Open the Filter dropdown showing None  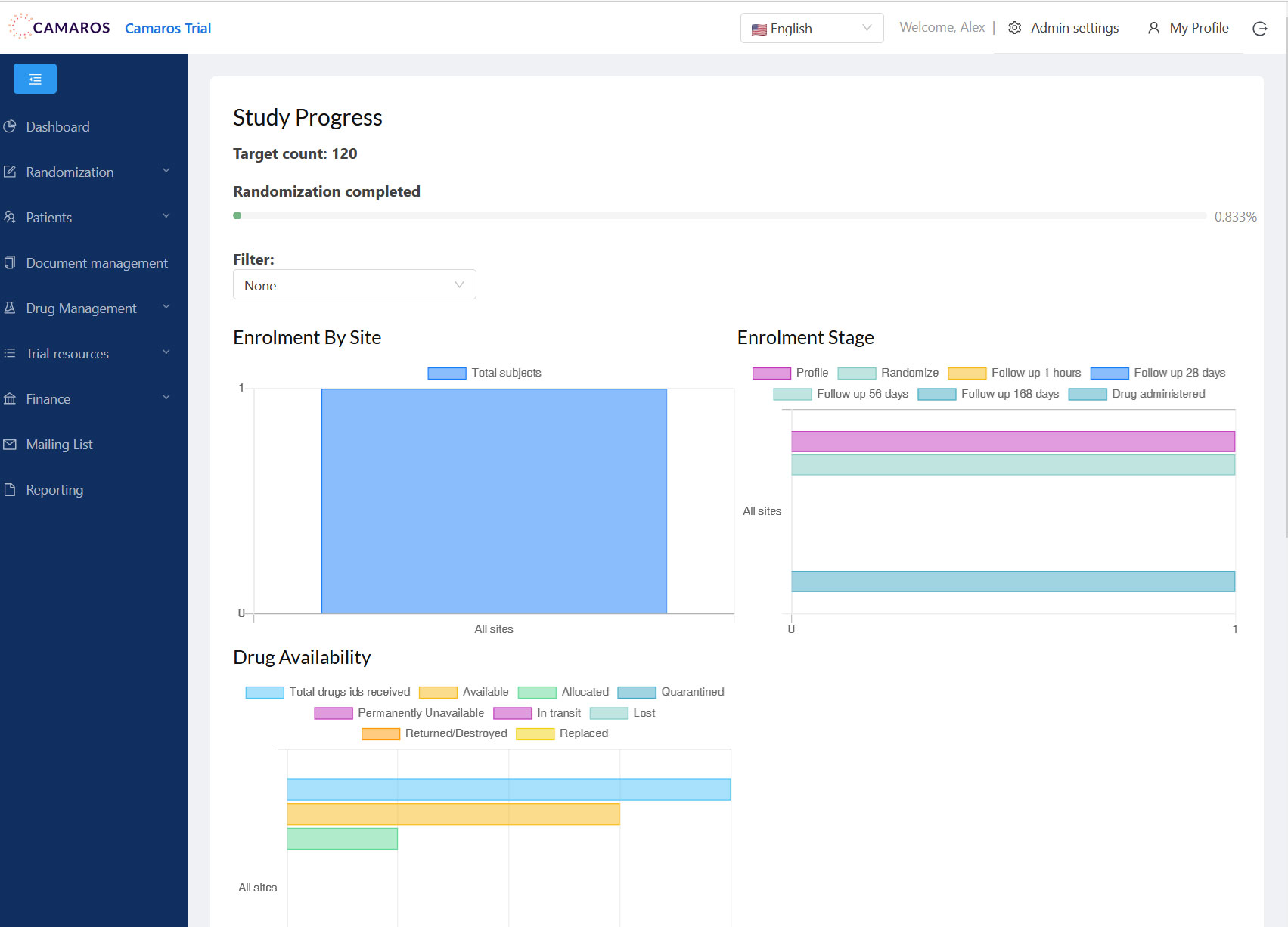point(354,285)
